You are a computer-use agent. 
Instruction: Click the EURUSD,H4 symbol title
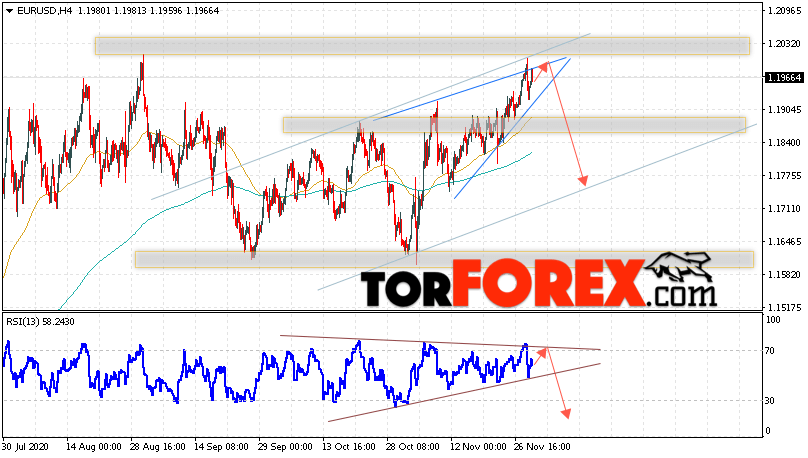(45, 11)
